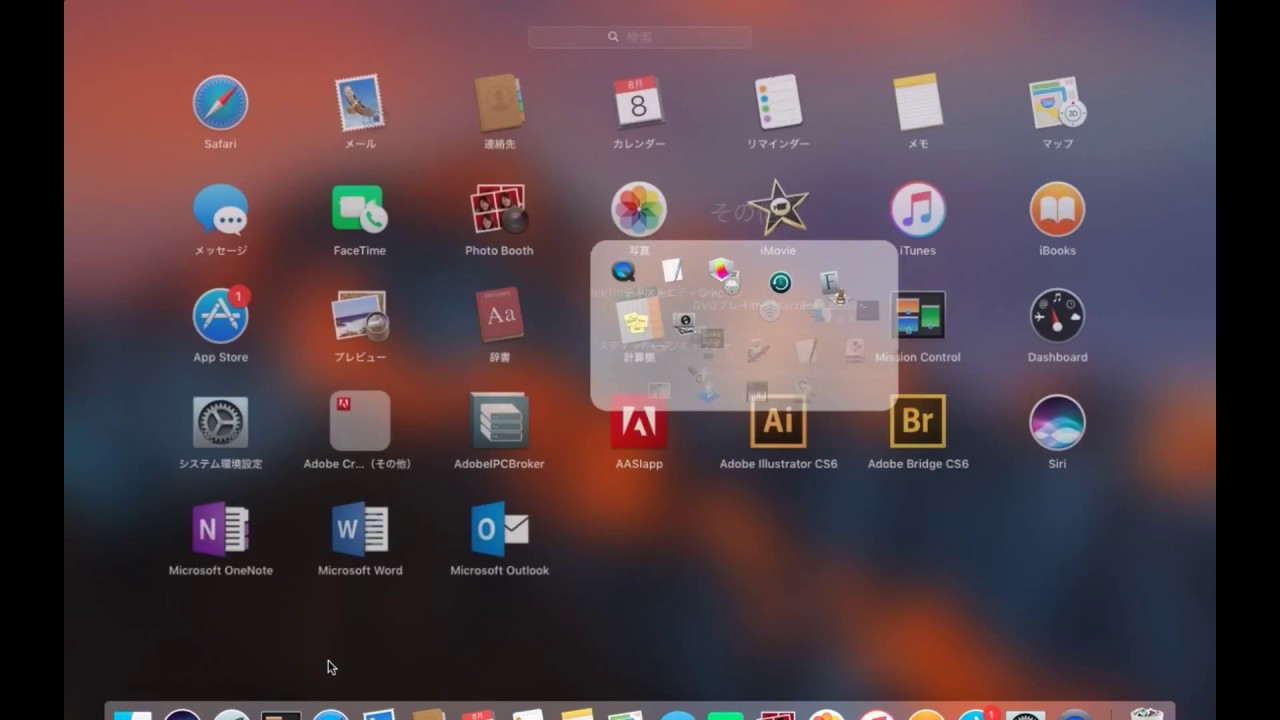Launch the メール (Mail) app
The height and width of the screenshot is (720, 1280).
360,103
